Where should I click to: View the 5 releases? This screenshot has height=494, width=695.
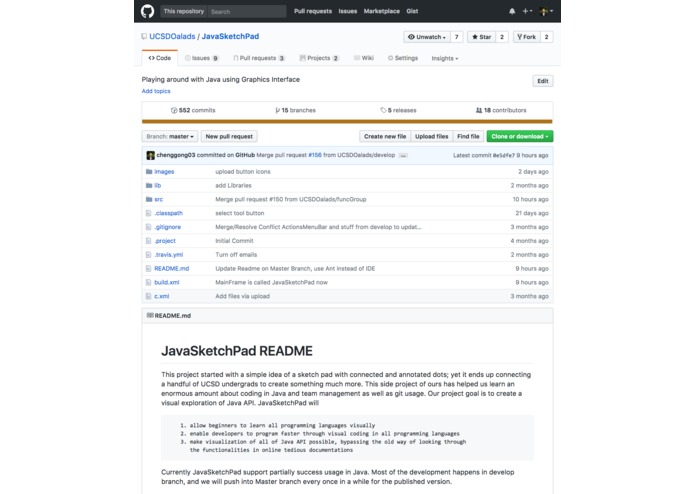click(x=398, y=110)
